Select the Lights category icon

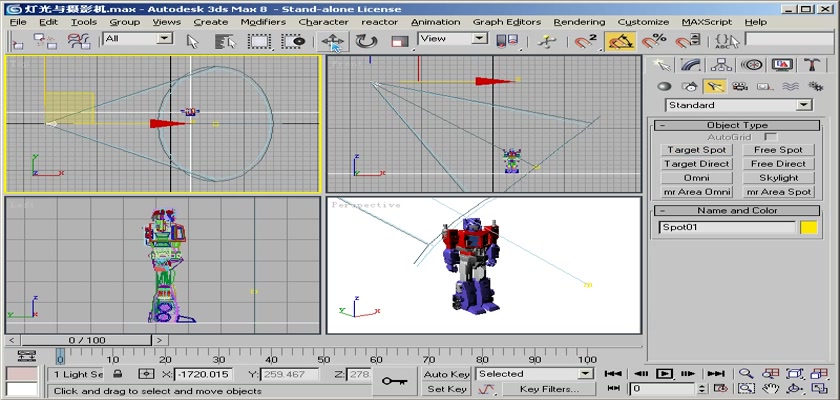coord(715,86)
